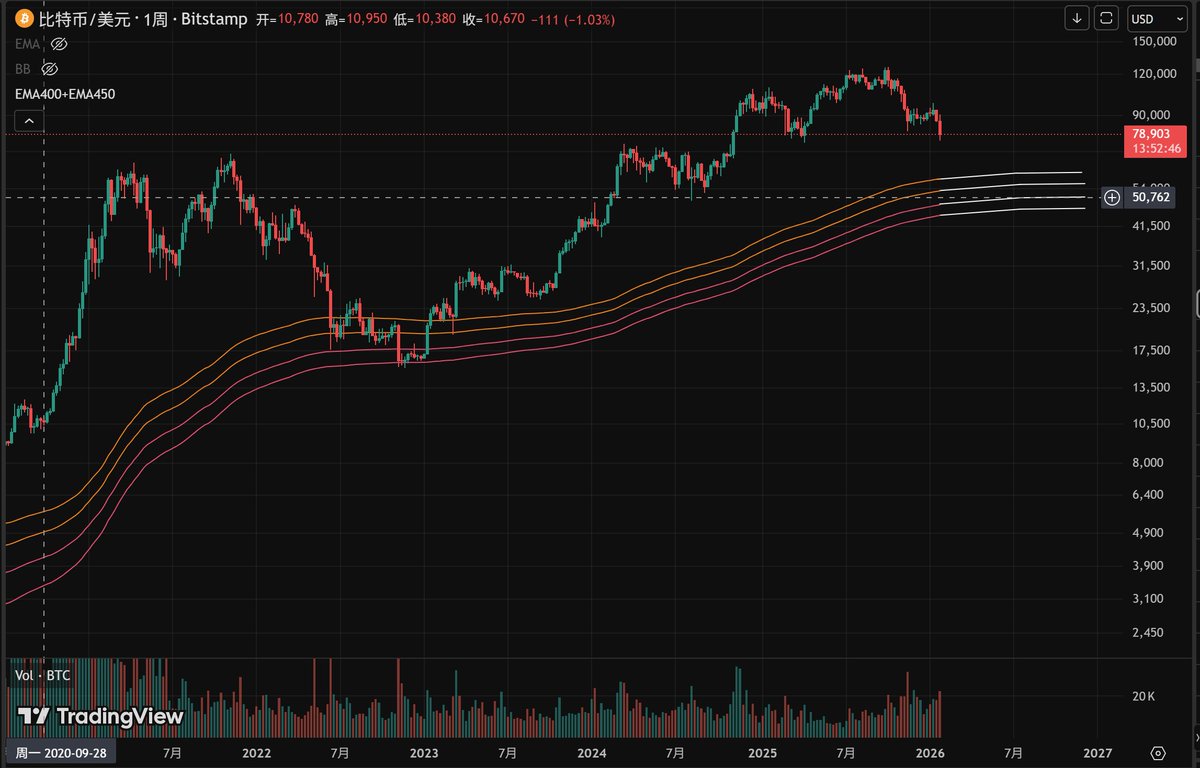The image size is (1200, 768).
Task: Click the 31,500 price axis label
Action: point(1150,266)
